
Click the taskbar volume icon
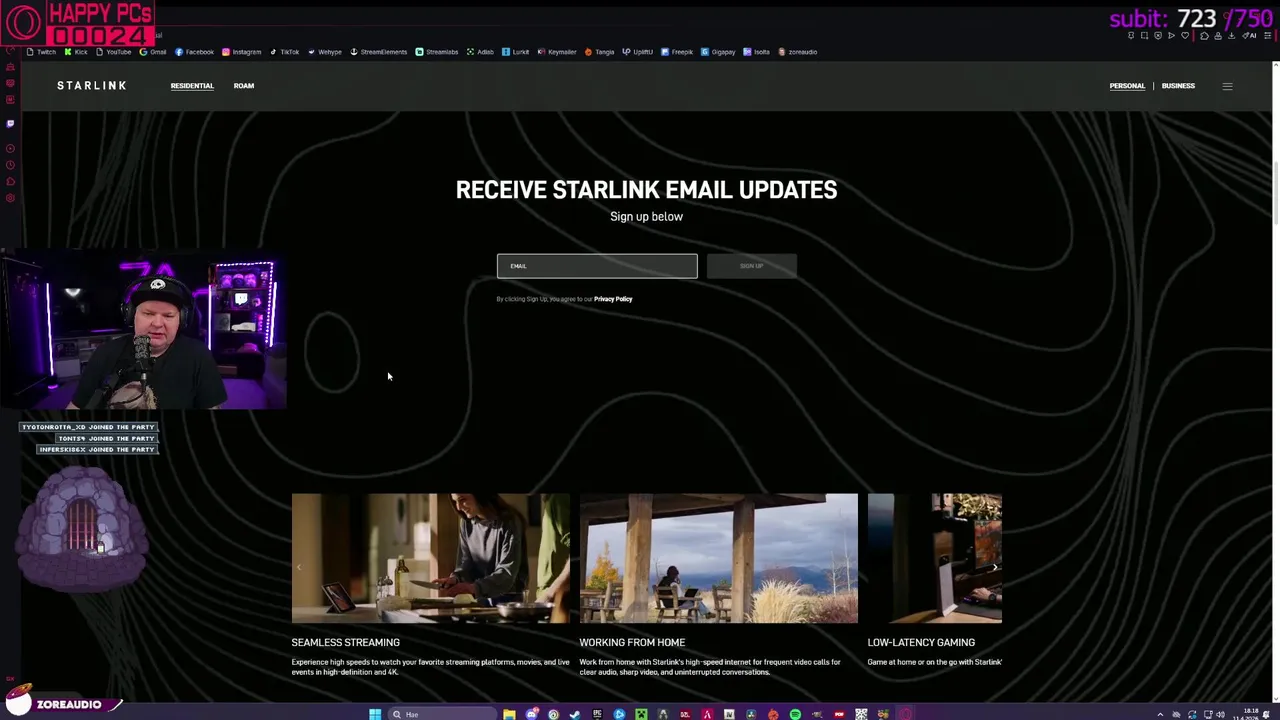pos(1220,714)
